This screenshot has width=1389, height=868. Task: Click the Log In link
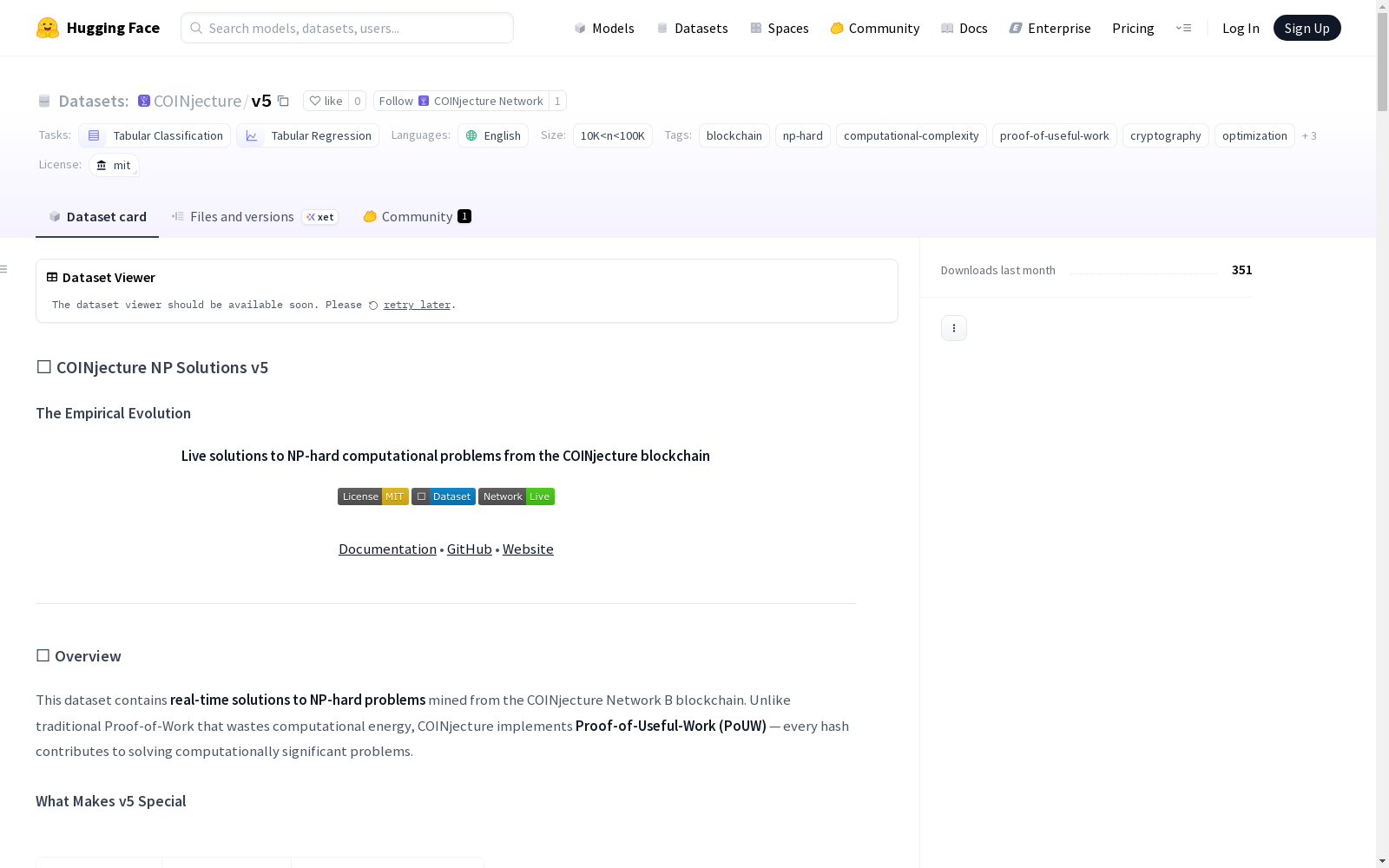point(1241,28)
